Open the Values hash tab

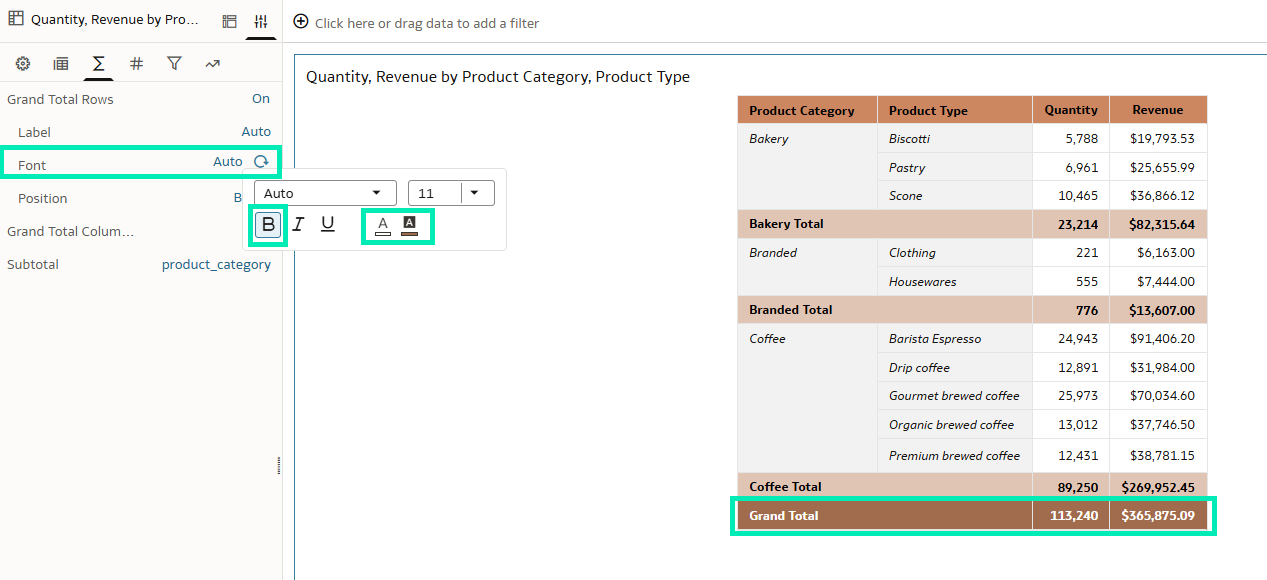click(137, 64)
